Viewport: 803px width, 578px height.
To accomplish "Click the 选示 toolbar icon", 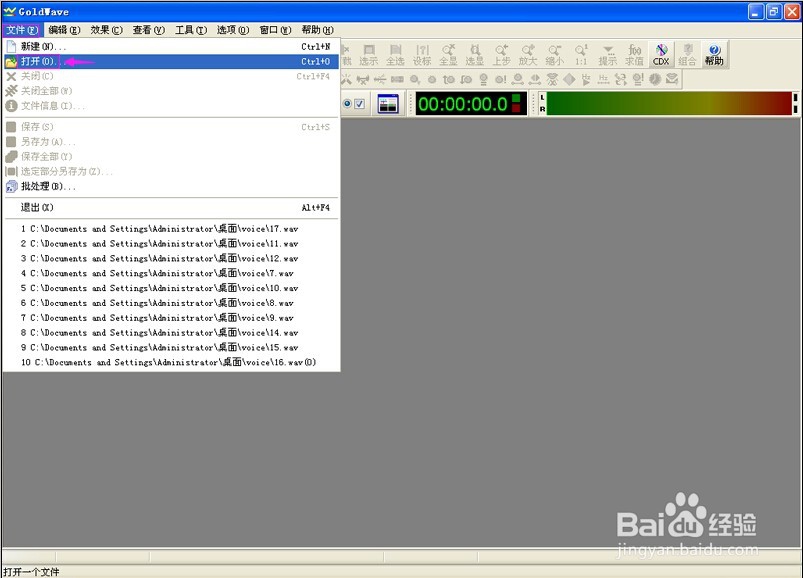I will pos(369,55).
